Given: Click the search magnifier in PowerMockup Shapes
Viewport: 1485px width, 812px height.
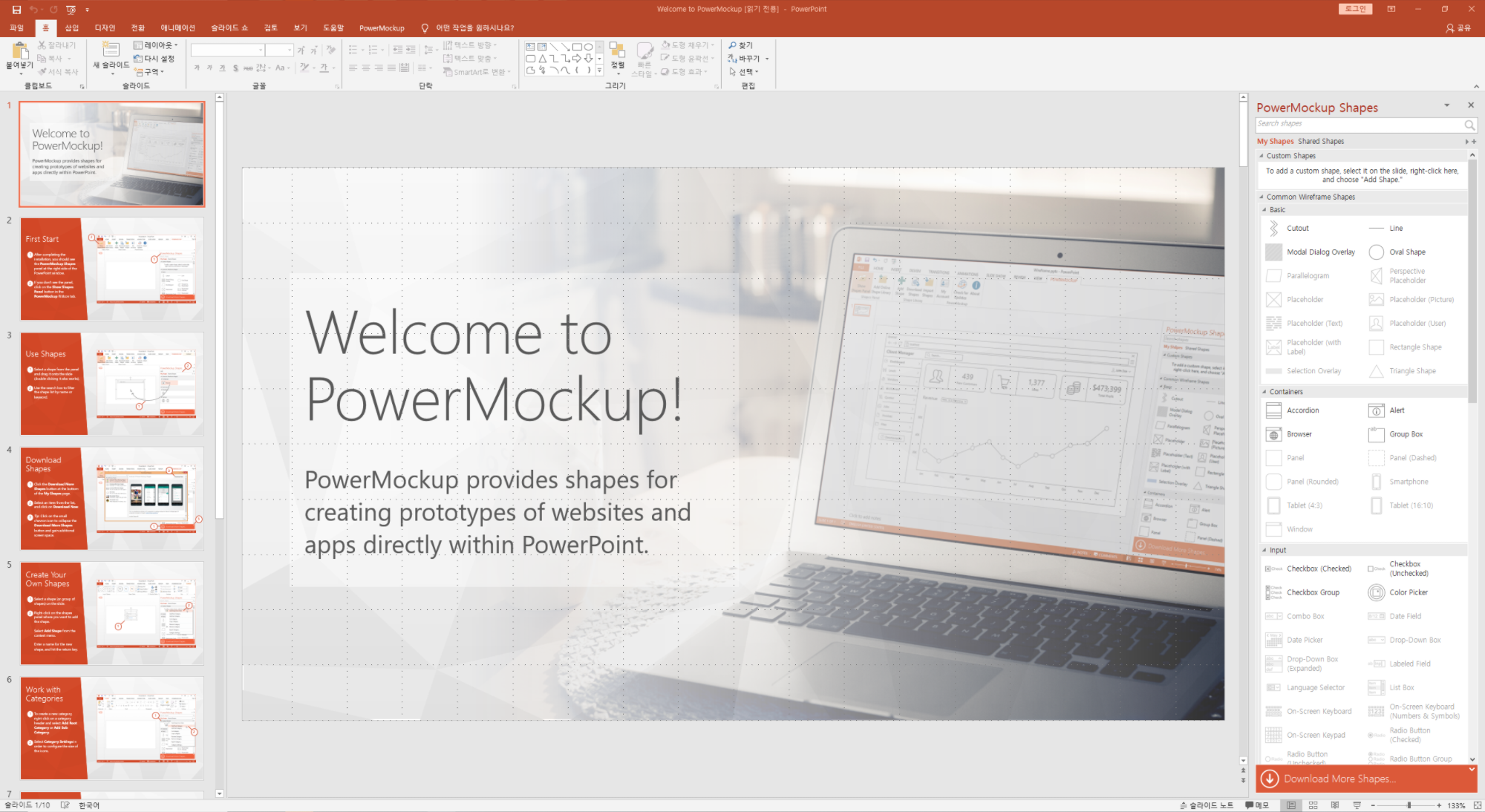Looking at the screenshot, I should 1469,125.
